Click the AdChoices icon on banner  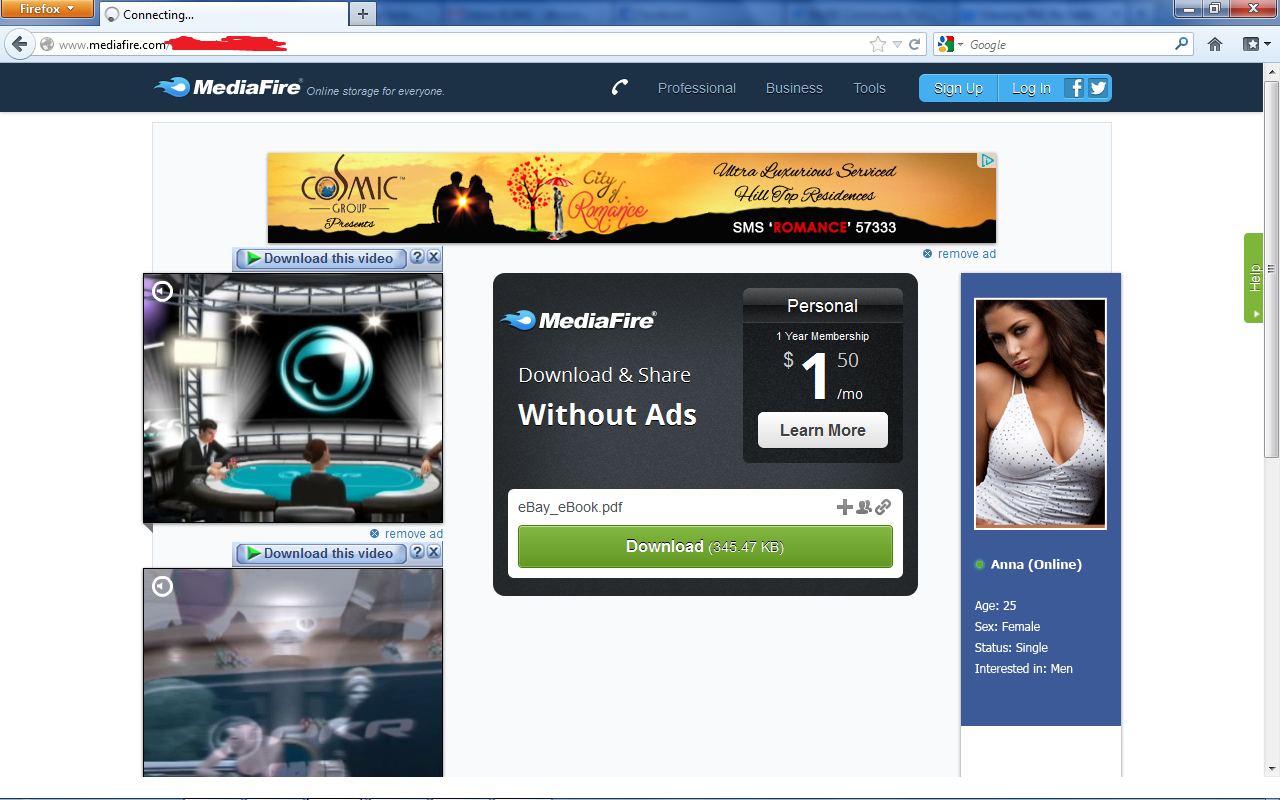click(987, 160)
